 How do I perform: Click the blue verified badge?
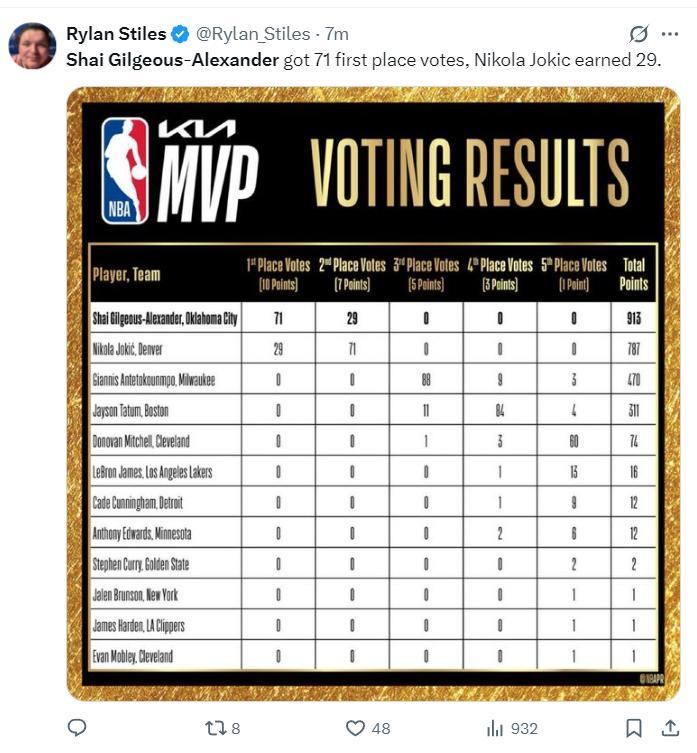pyautogui.click(x=180, y=34)
